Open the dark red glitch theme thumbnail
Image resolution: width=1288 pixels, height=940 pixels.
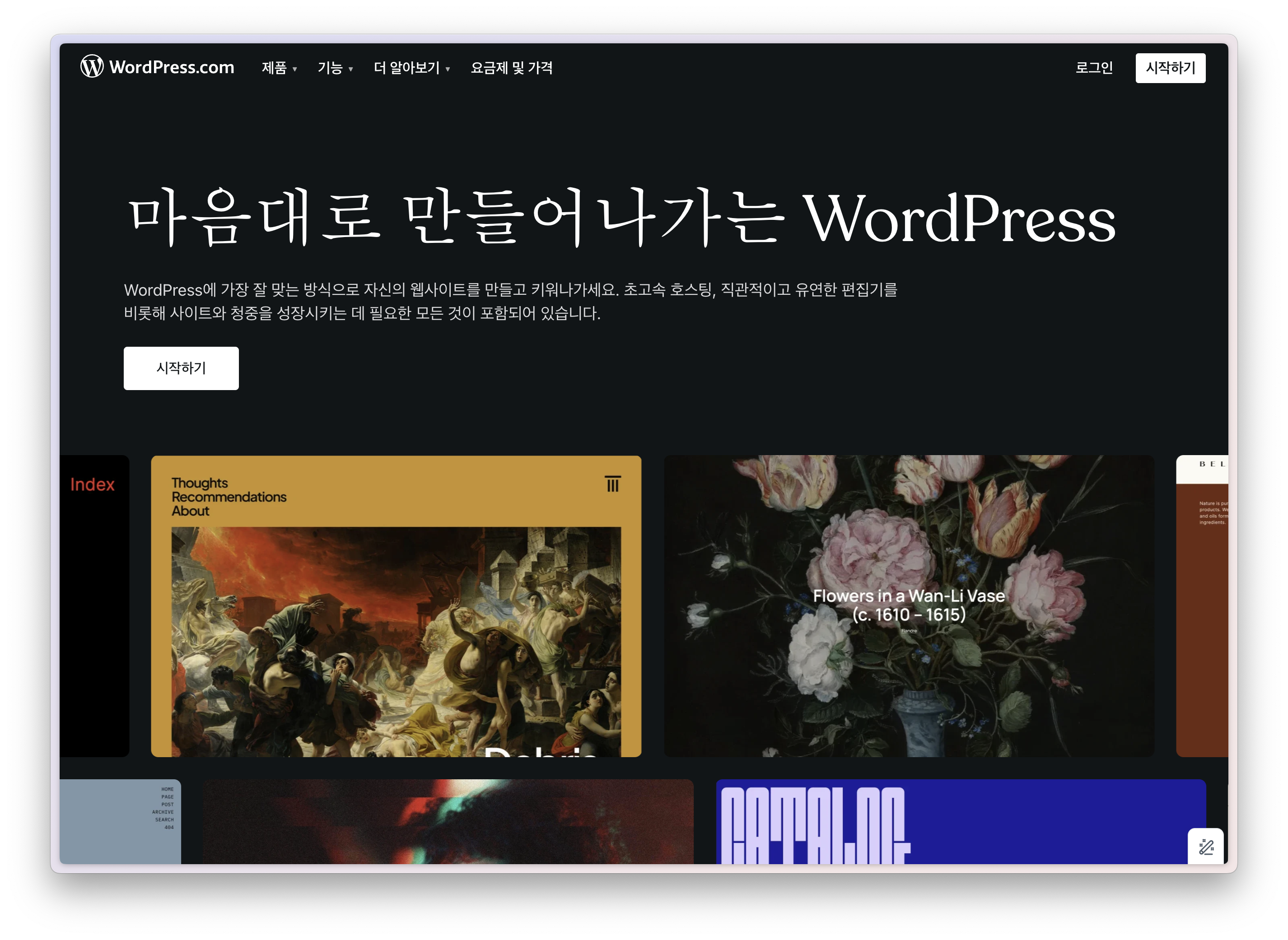point(448,821)
